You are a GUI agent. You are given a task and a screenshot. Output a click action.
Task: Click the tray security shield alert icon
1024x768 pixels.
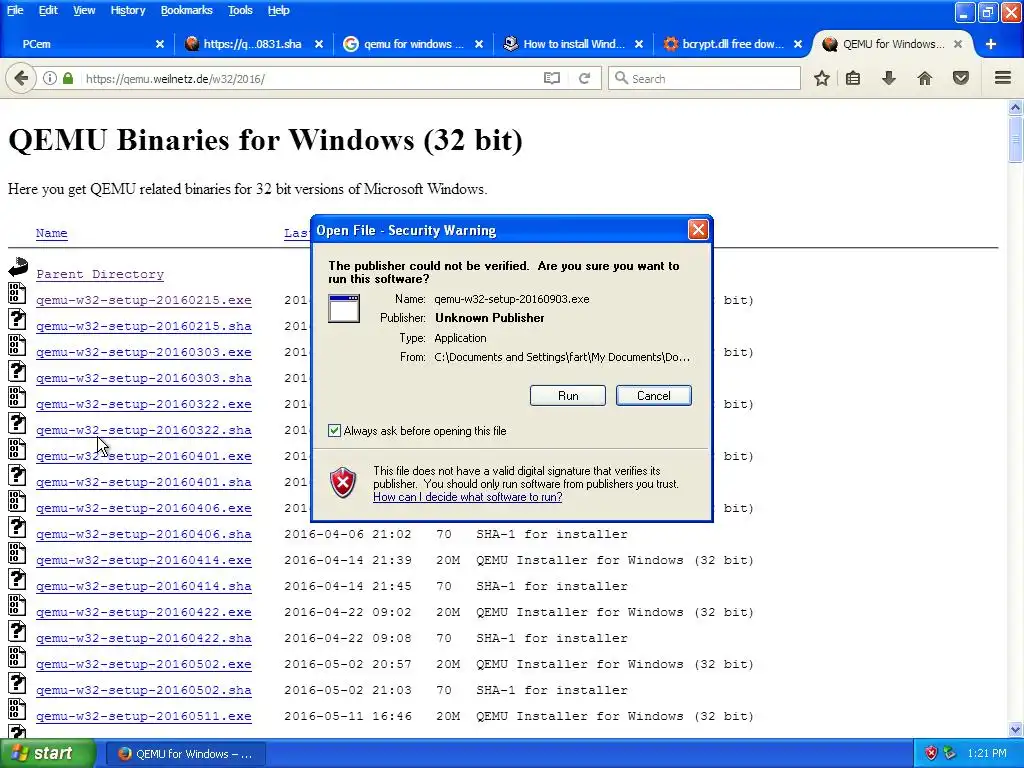931,754
